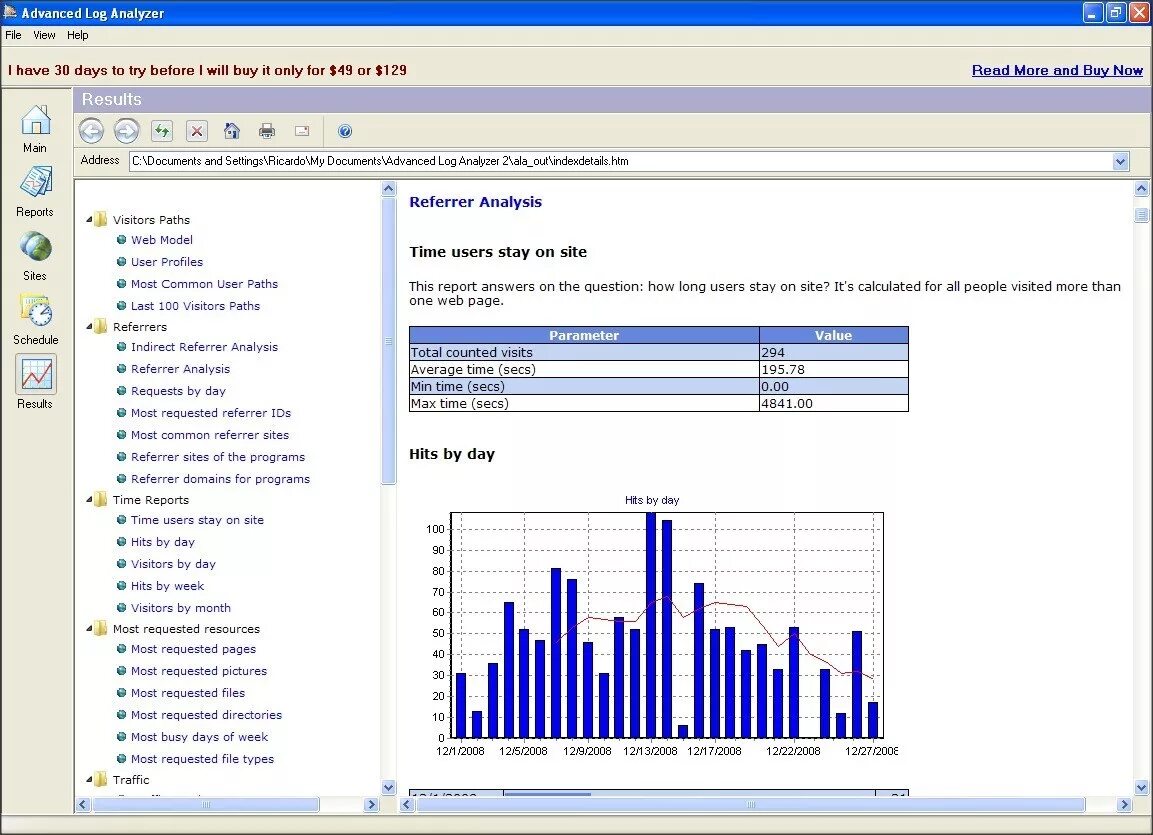Viewport: 1153px width, 835px height.
Task: Open Most requested referrer IDs link
Action: (x=211, y=413)
